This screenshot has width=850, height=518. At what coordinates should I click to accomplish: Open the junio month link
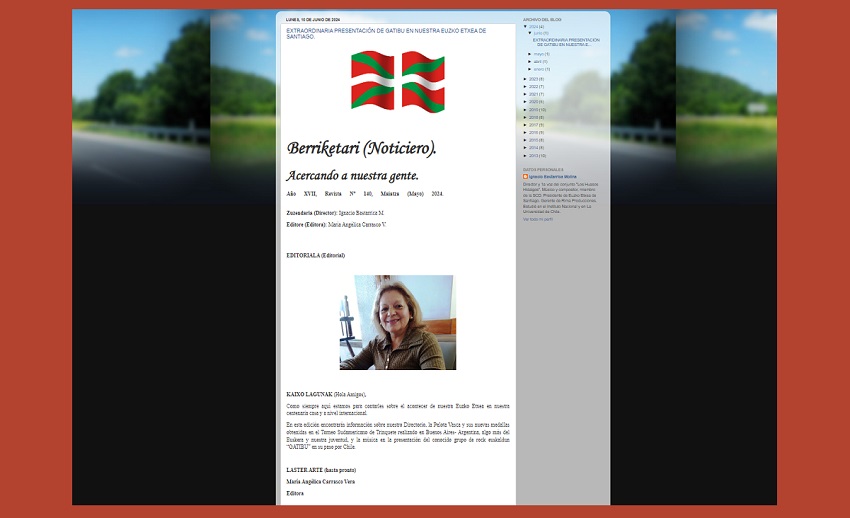[538, 33]
